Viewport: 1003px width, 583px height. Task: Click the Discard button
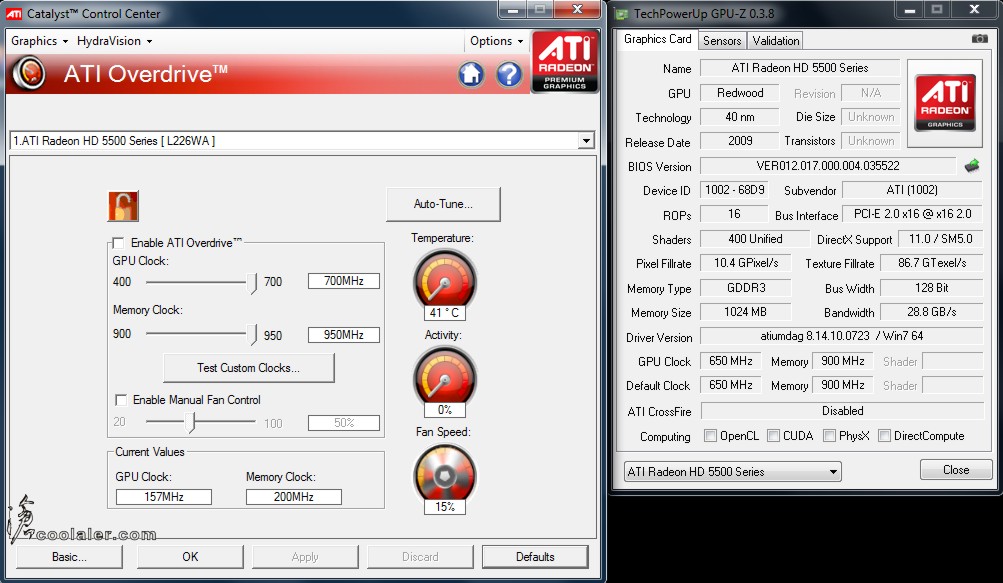420,557
